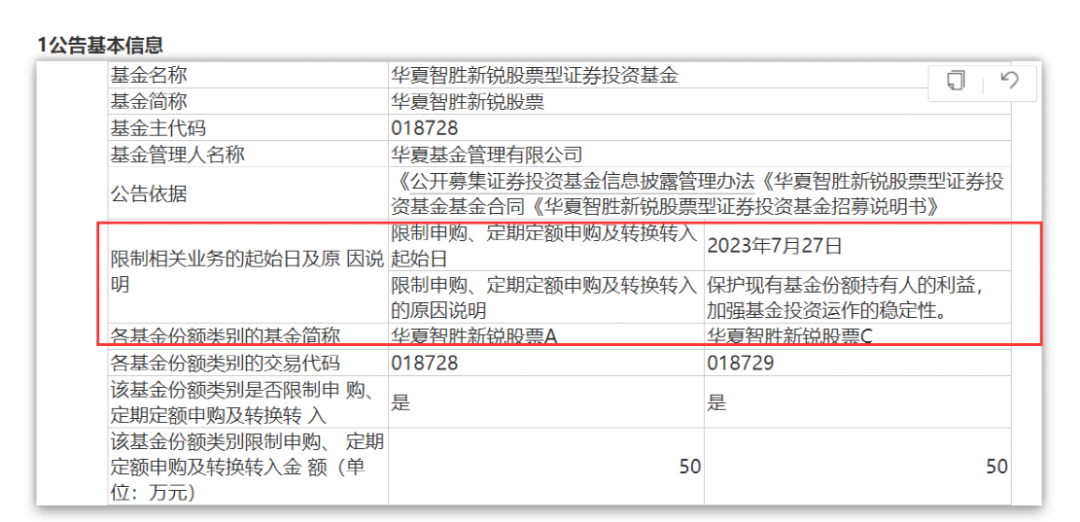Click the copy icon above the table
This screenshot has width=1080, height=522.
tap(956, 81)
